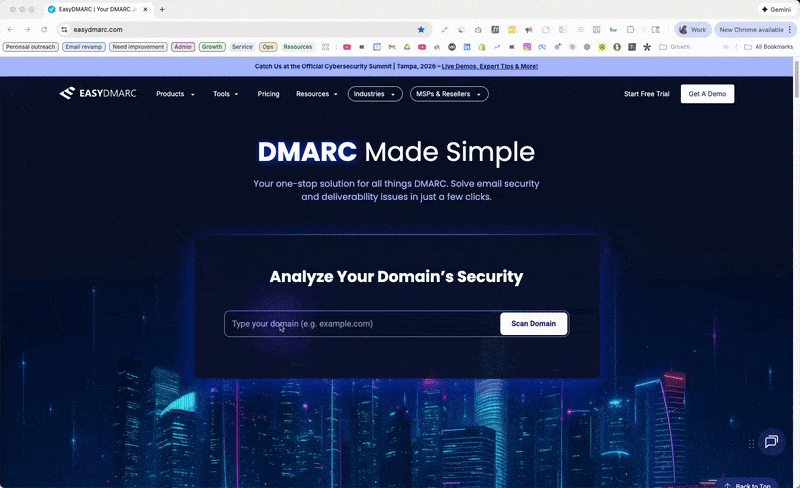This screenshot has height=488, width=800.
Task: Open the Ops tab group
Action: [268, 47]
